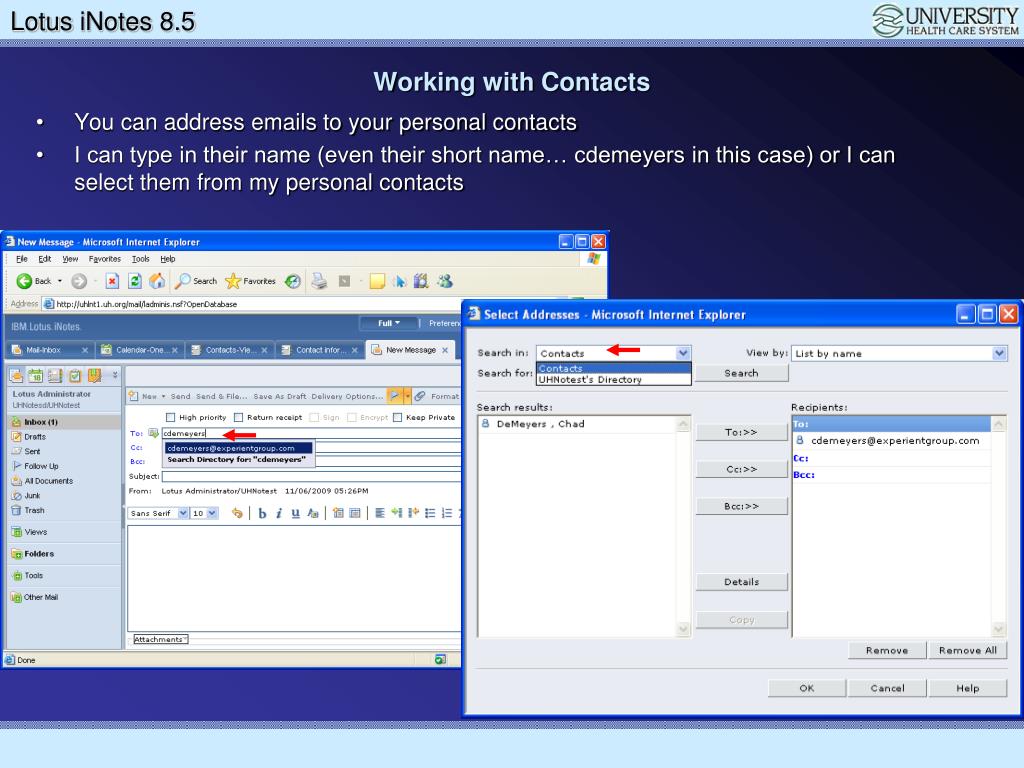Viewport: 1024px width, 768px height.
Task: Open the Favorites menu in IE
Action: click(x=104, y=259)
